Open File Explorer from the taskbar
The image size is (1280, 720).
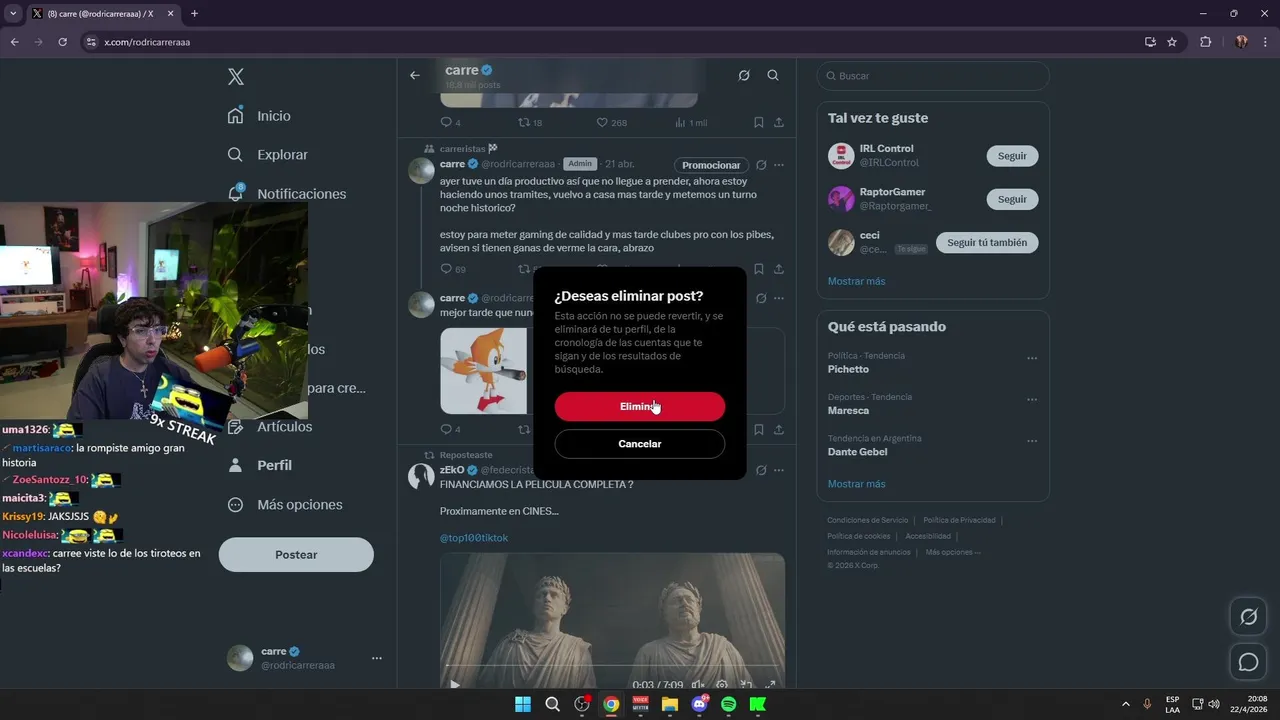point(670,704)
